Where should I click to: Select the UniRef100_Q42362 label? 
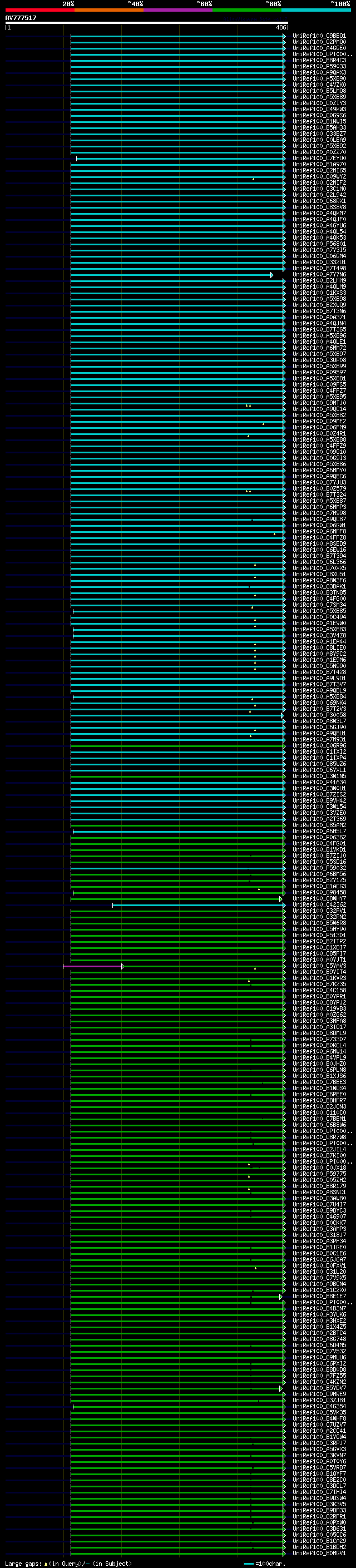pos(319,904)
